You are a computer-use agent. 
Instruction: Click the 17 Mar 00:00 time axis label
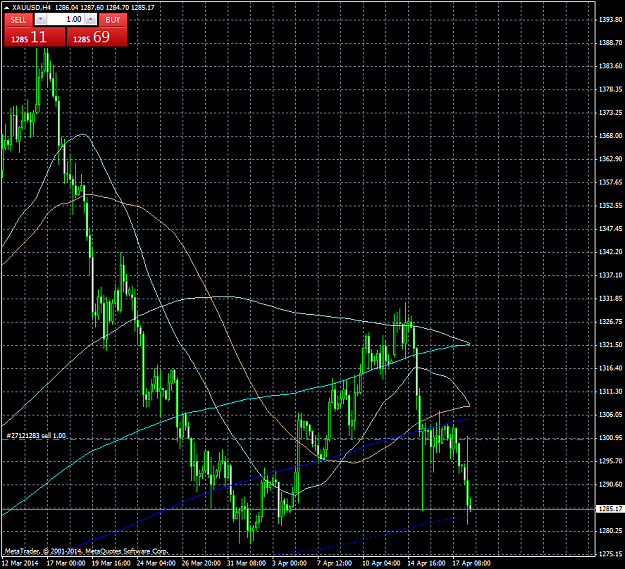coord(66,563)
